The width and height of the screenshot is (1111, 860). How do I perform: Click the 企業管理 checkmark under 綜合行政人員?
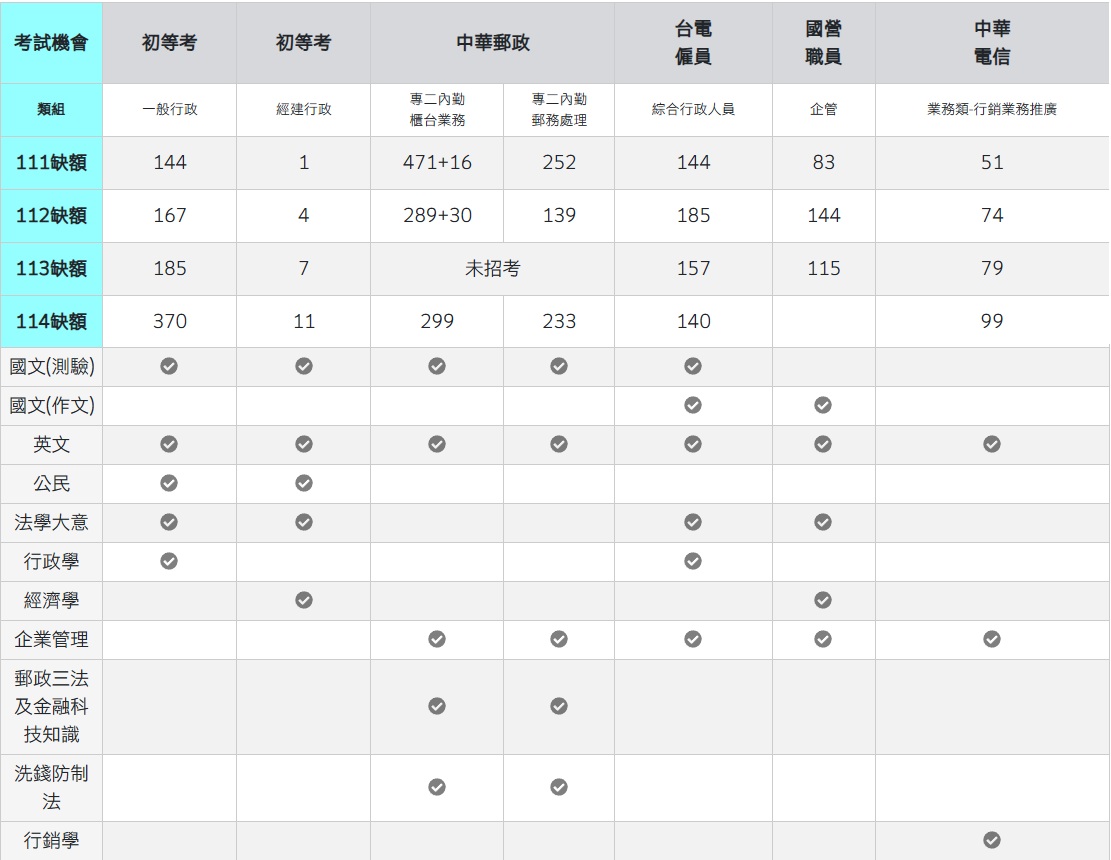tap(693, 639)
